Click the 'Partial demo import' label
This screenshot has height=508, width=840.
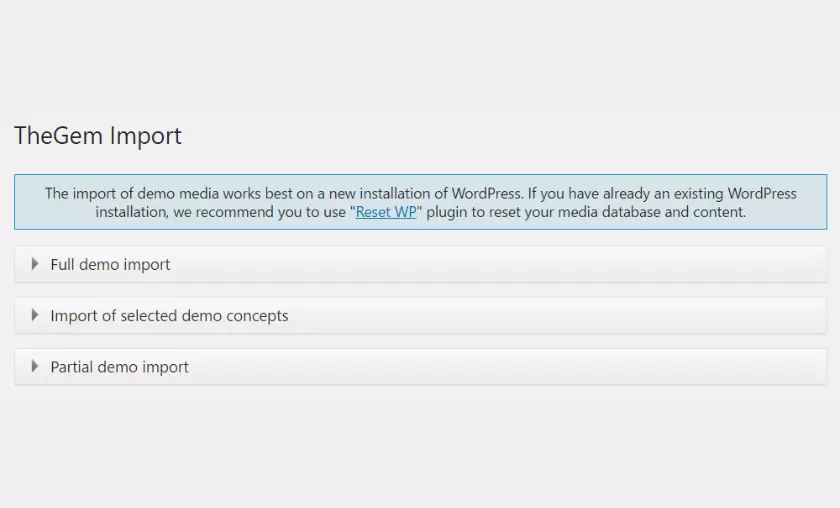pos(119,367)
